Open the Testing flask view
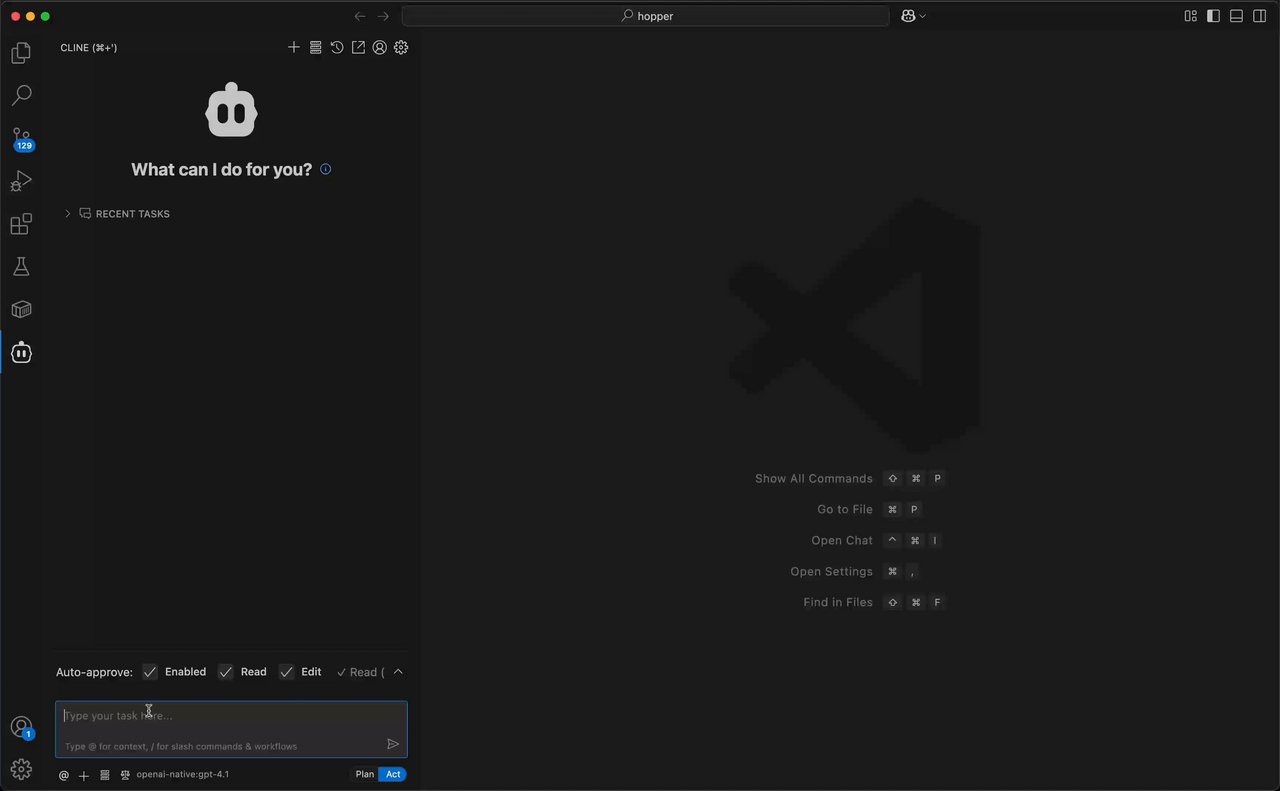Viewport: 1280px width, 791px height. (x=21, y=267)
